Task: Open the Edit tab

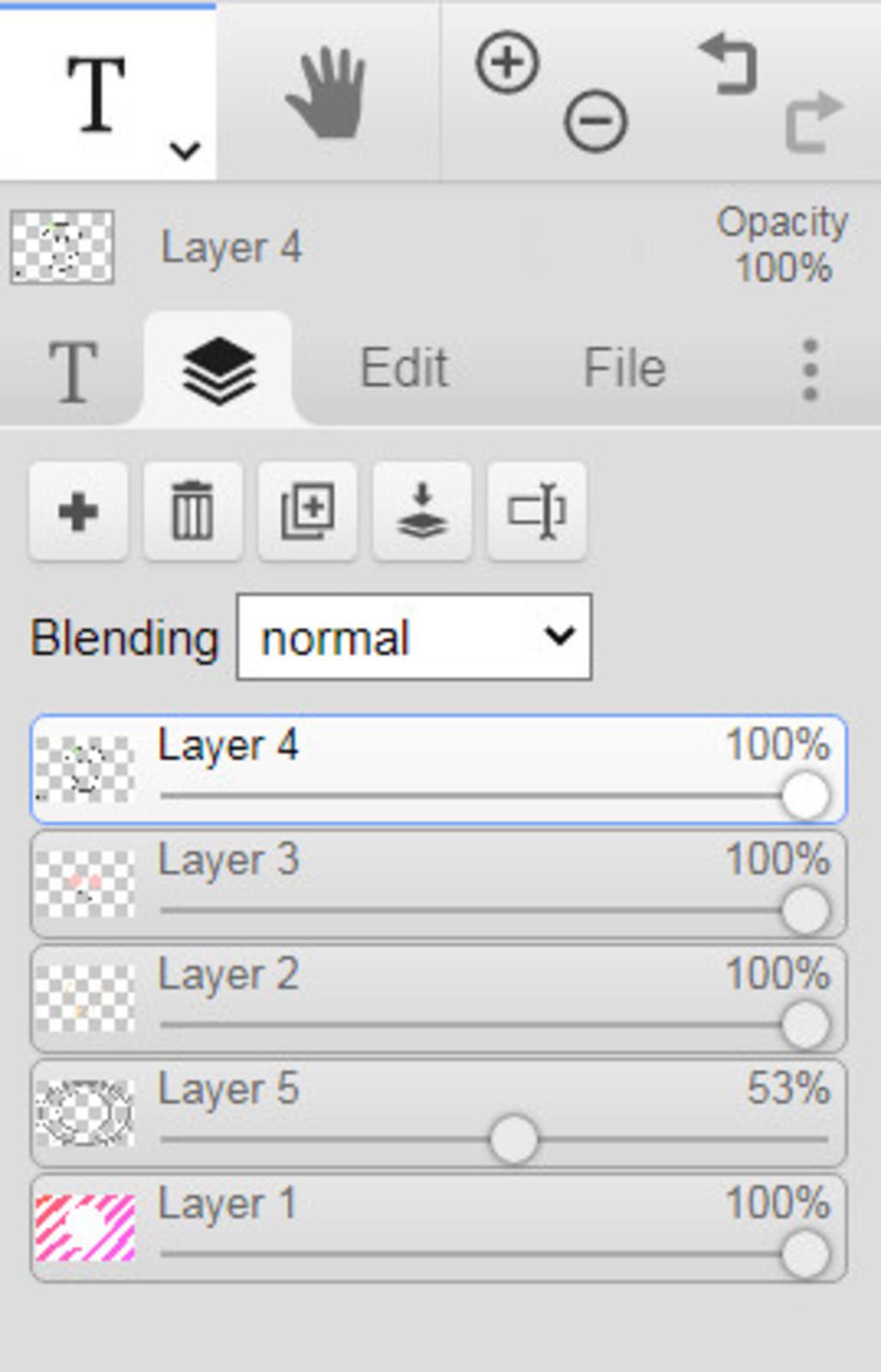Action: coord(404,368)
